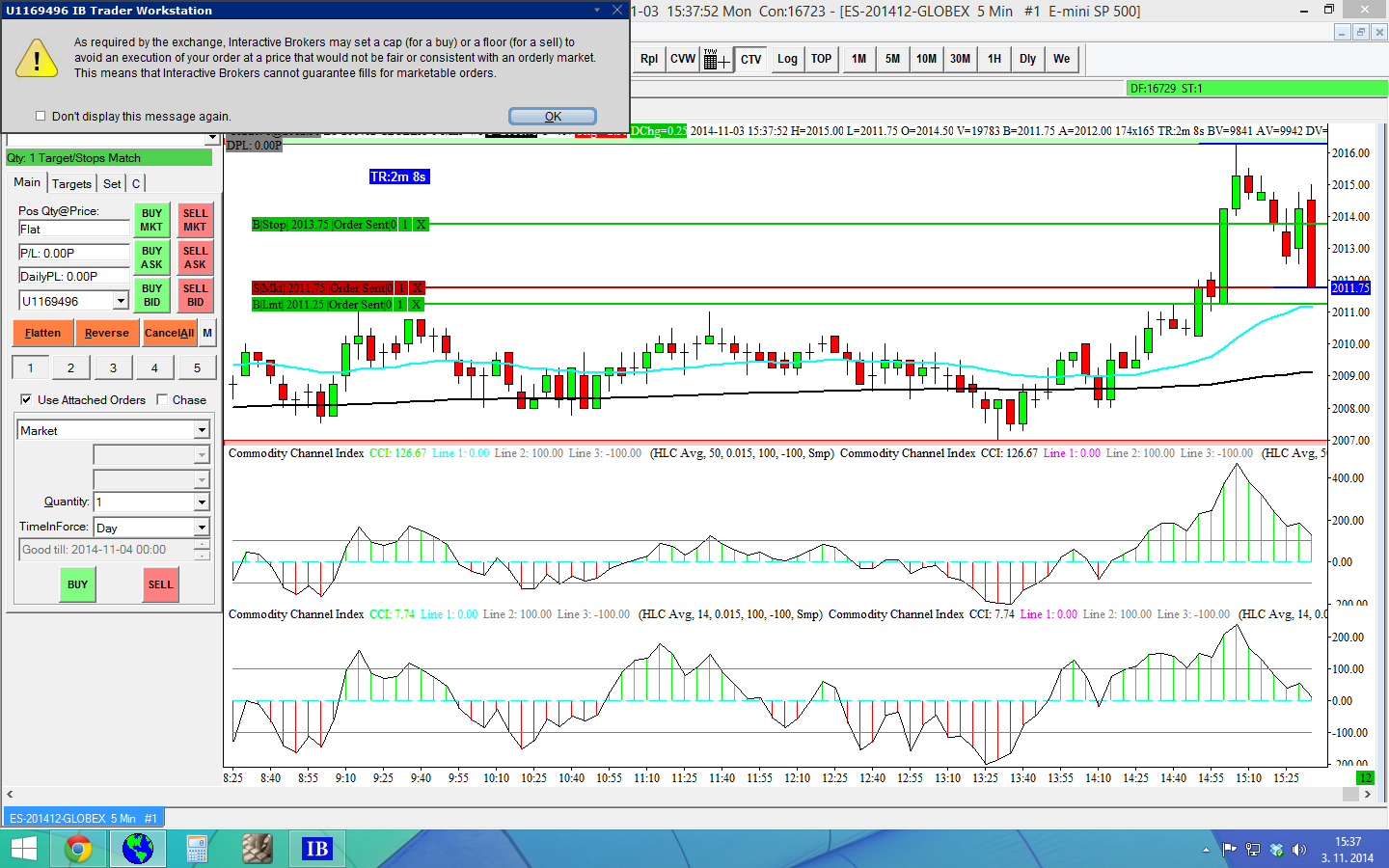Open the Market order type dropdown
1389x868 pixels.
[x=202, y=430]
